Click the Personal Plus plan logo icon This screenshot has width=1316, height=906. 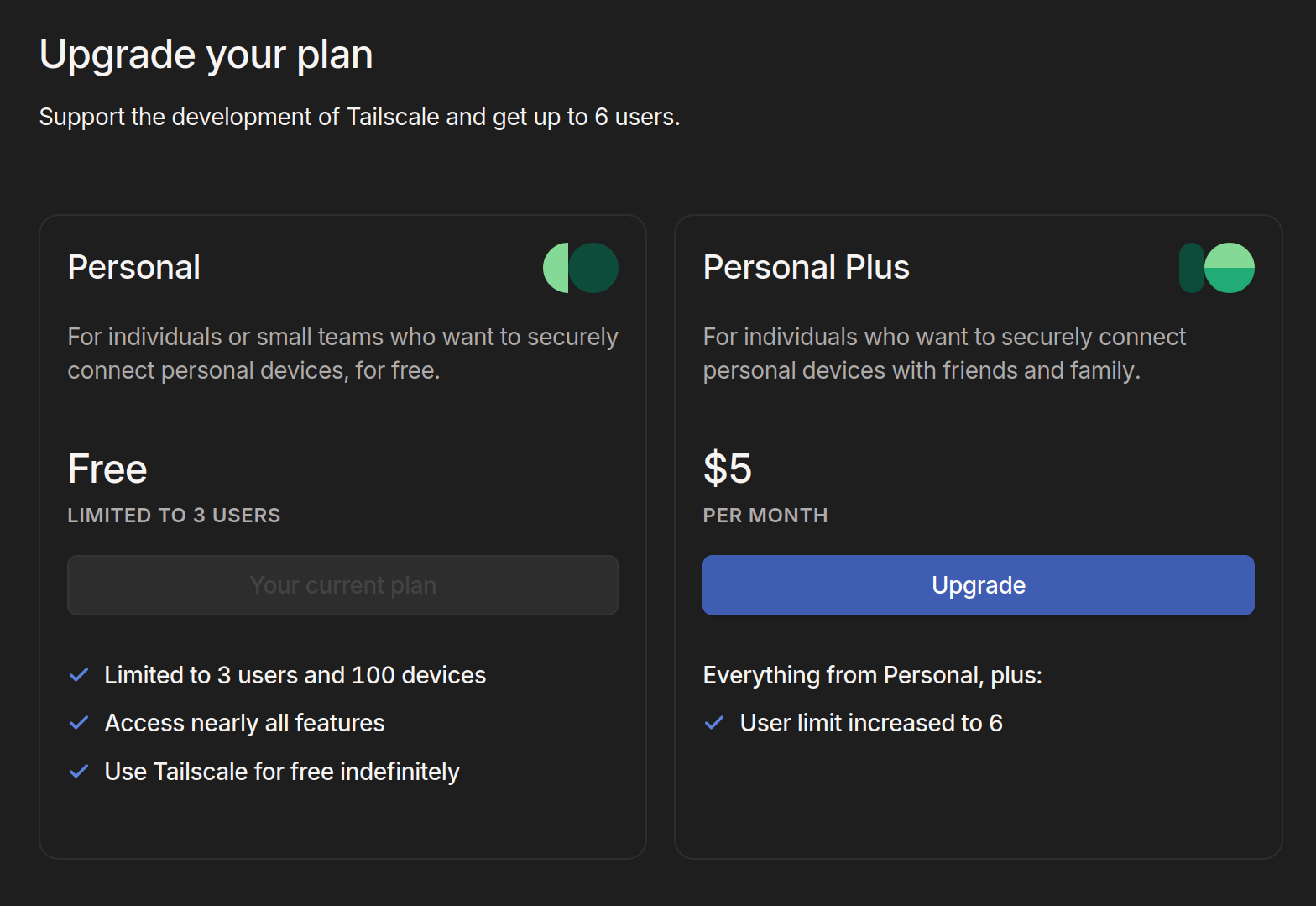1216,268
